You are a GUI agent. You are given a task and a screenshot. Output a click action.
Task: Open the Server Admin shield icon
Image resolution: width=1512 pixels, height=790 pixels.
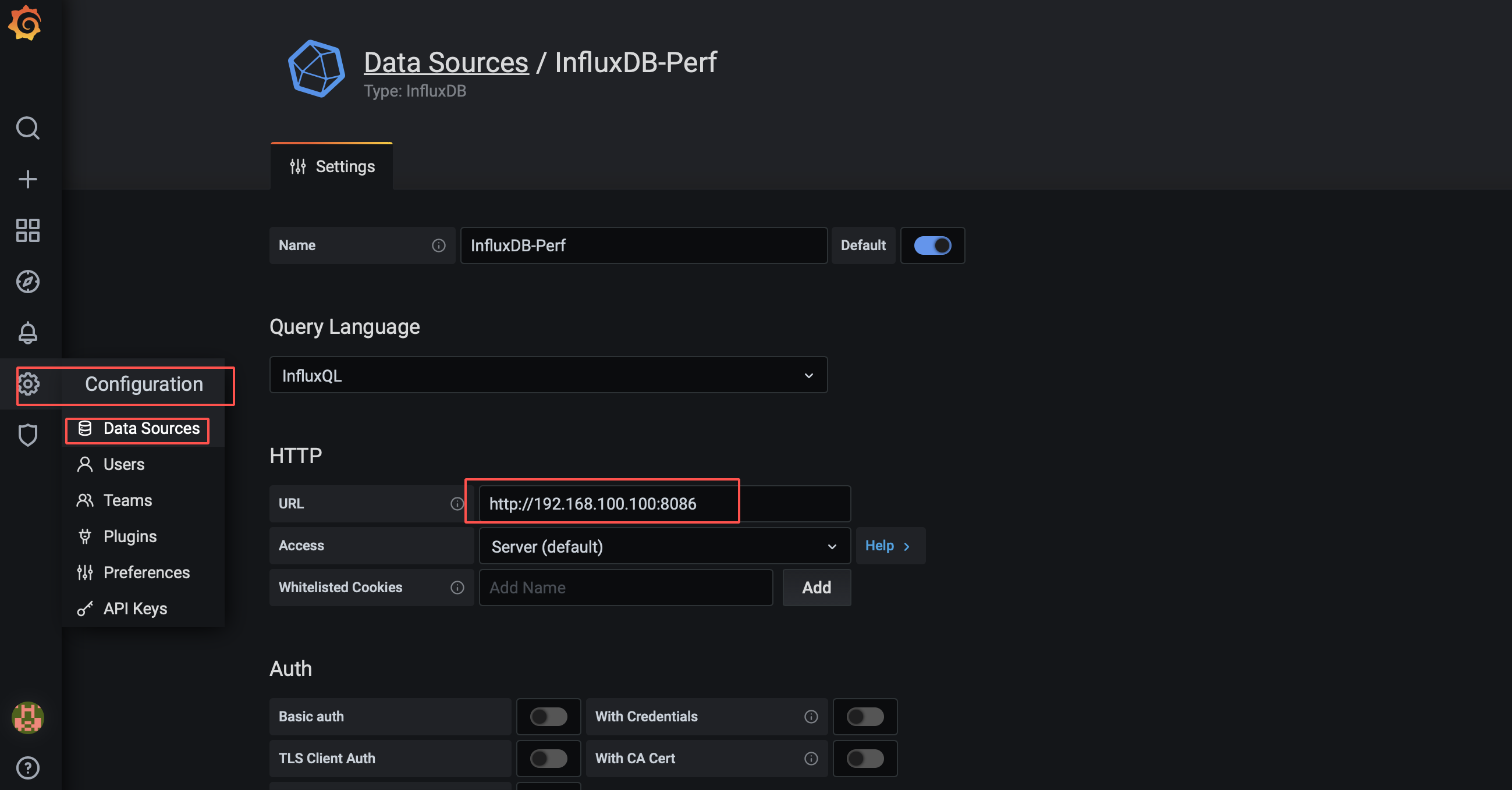click(27, 435)
